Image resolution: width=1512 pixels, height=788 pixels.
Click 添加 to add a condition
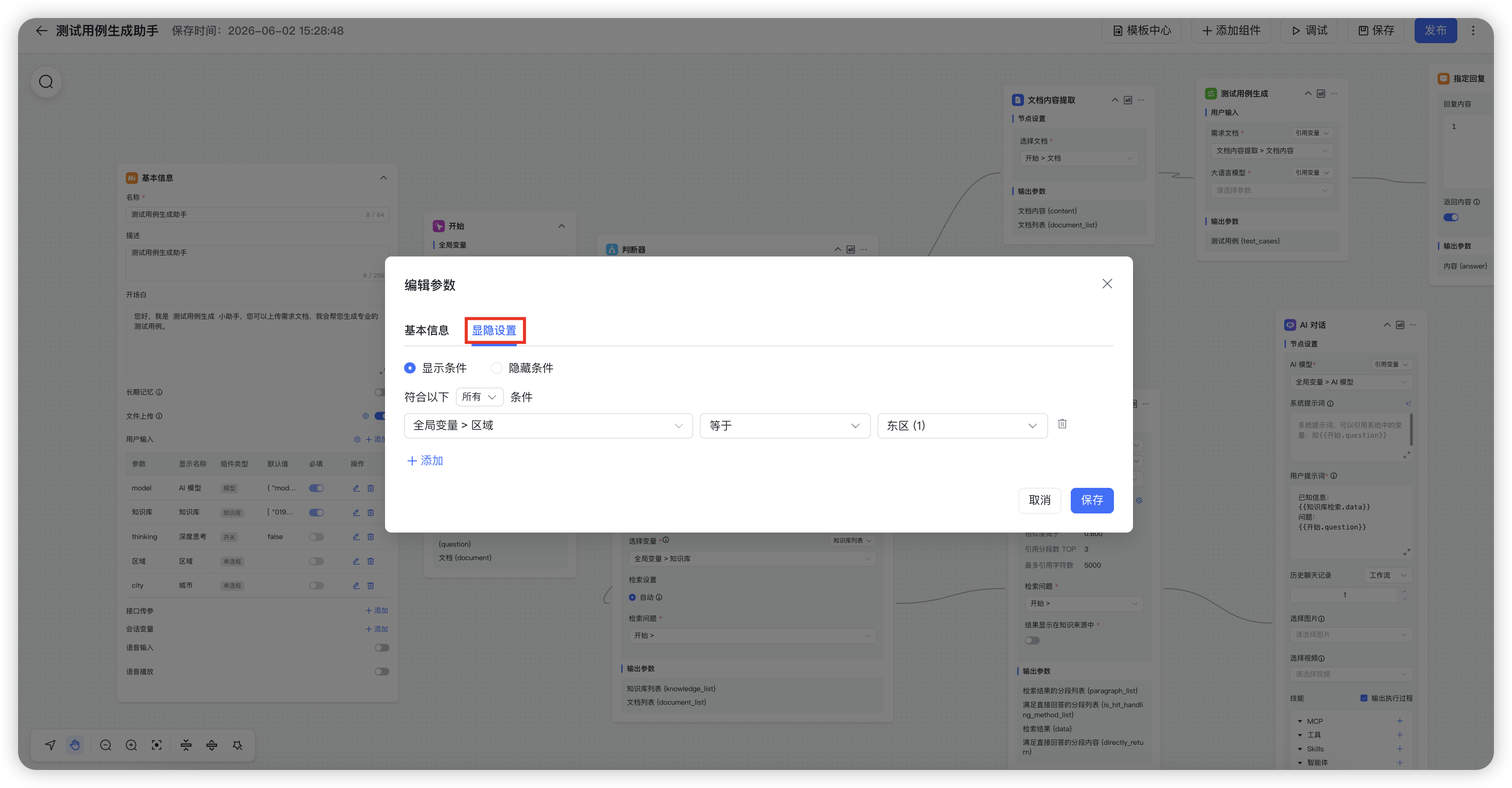425,461
